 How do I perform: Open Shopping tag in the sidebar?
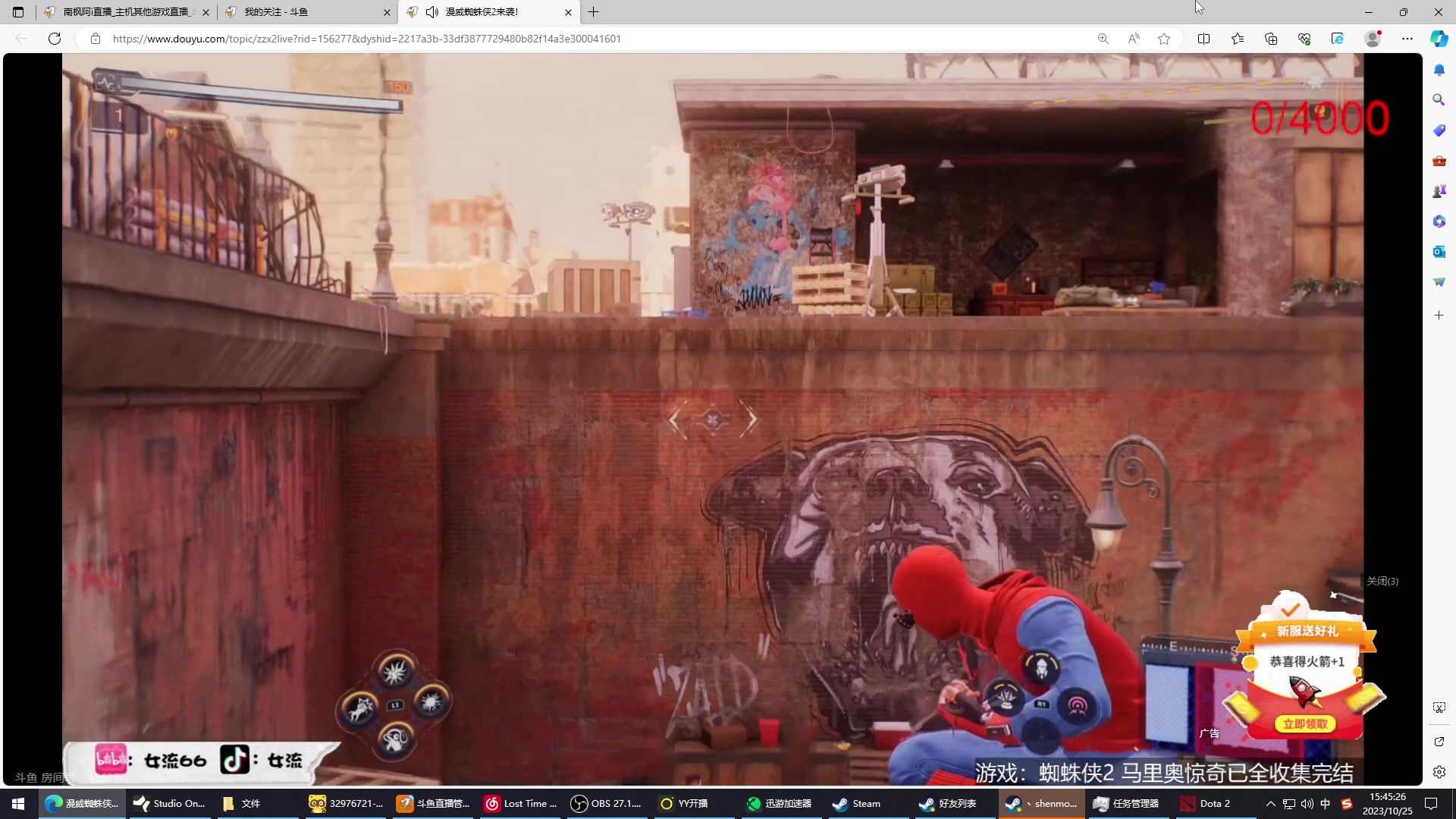1439,130
